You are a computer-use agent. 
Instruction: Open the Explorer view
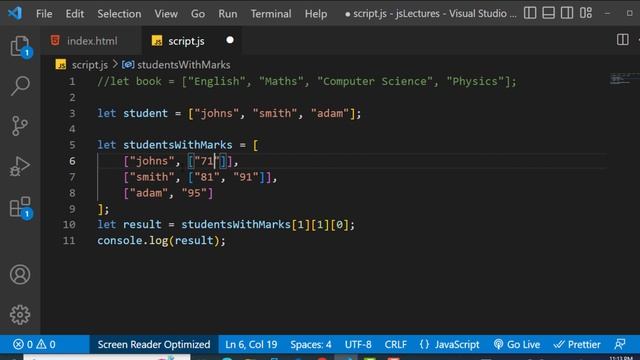click(20, 46)
